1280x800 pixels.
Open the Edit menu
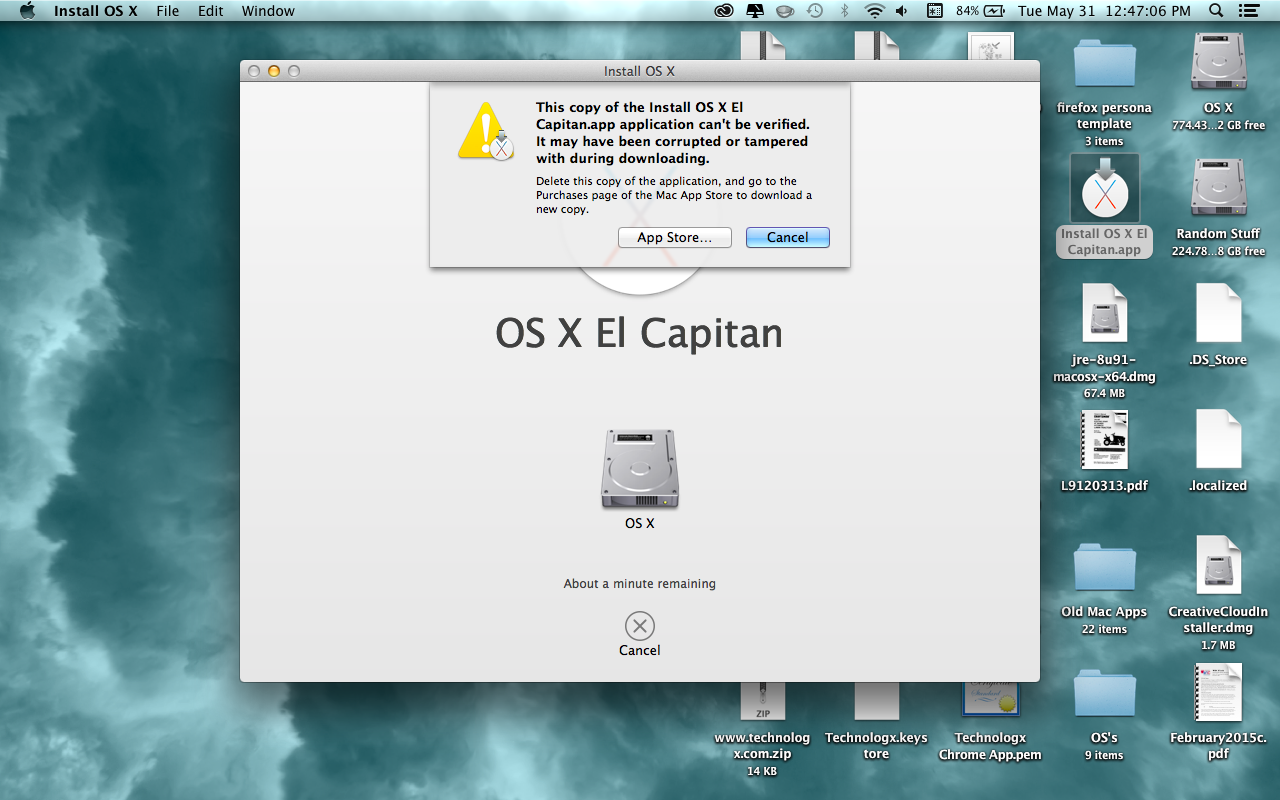pyautogui.click(x=210, y=11)
